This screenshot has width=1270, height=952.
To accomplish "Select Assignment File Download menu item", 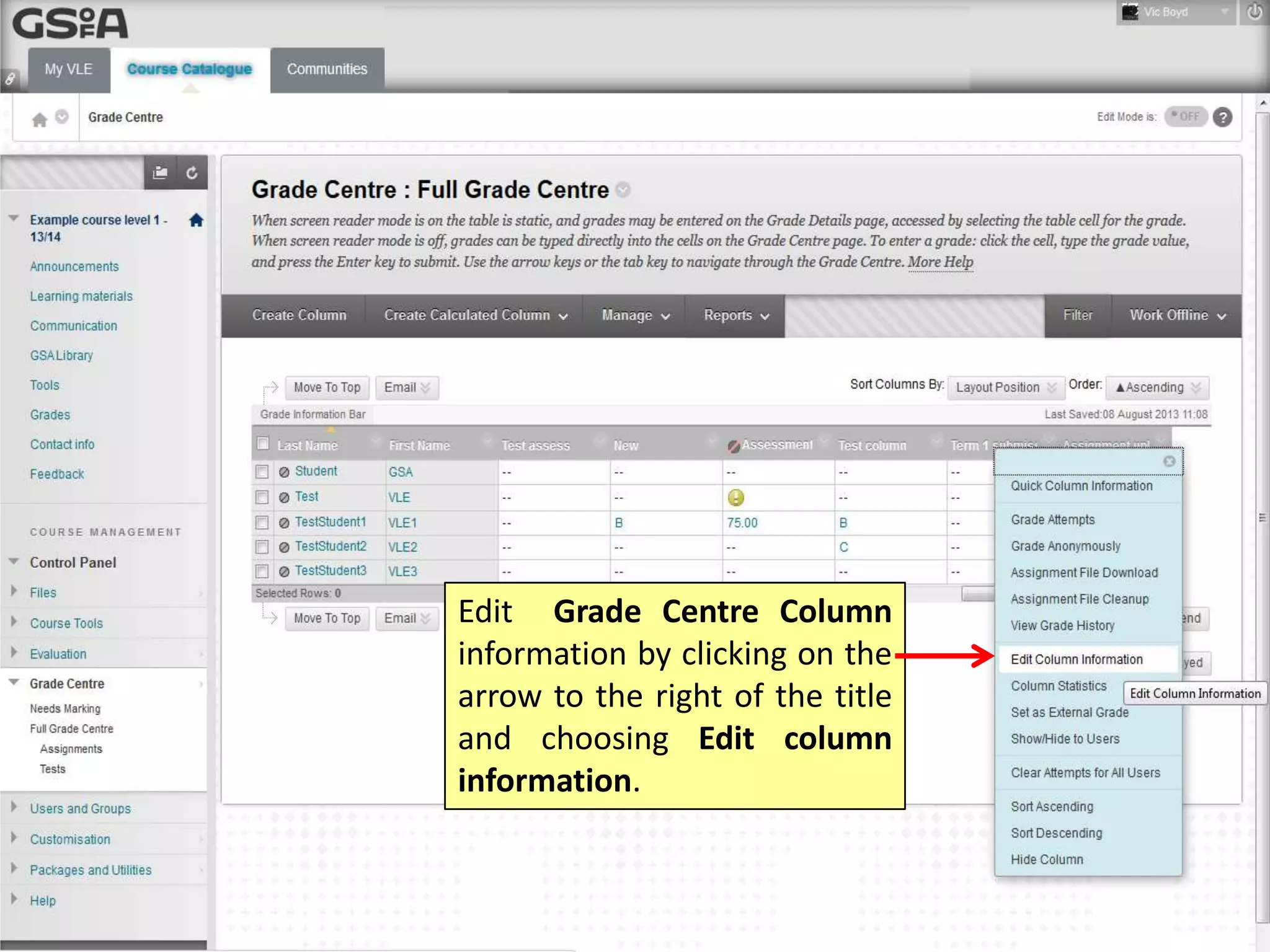I will pos(1084,573).
